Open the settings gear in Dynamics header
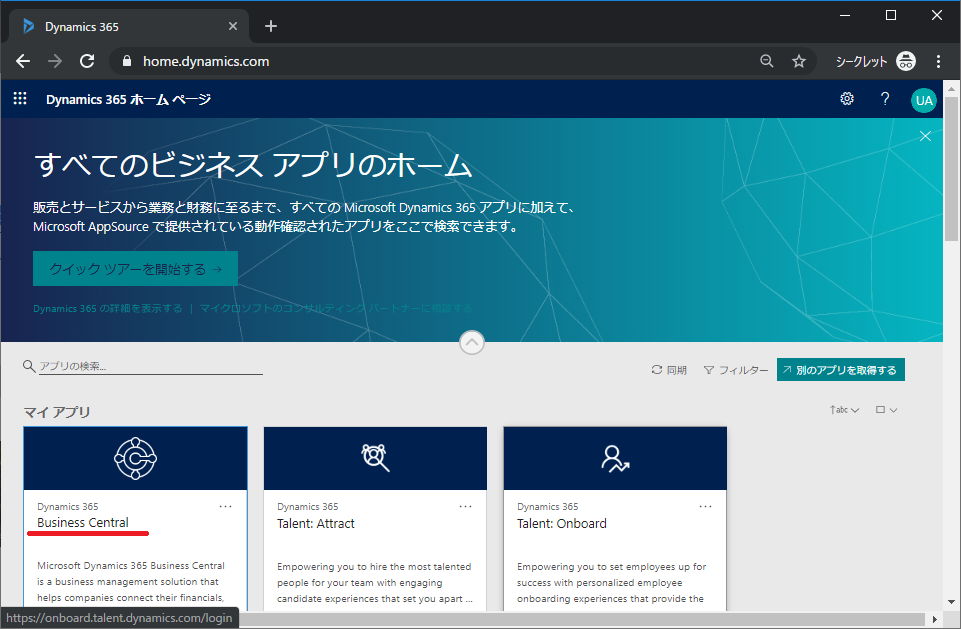Image resolution: width=961 pixels, height=629 pixels. point(847,99)
